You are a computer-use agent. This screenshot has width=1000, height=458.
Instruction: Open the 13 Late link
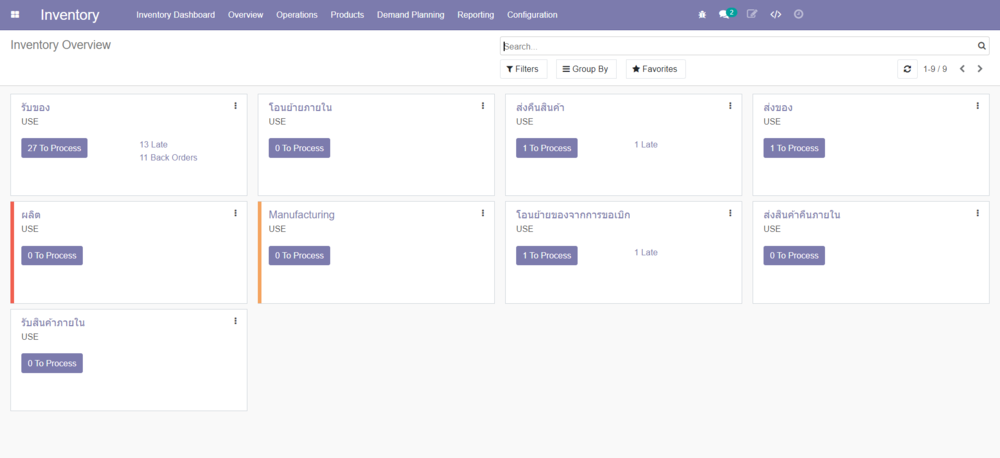pos(154,144)
